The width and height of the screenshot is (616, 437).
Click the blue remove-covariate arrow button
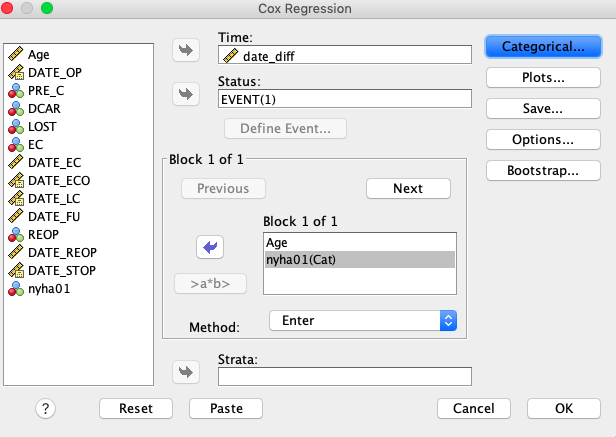point(210,247)
